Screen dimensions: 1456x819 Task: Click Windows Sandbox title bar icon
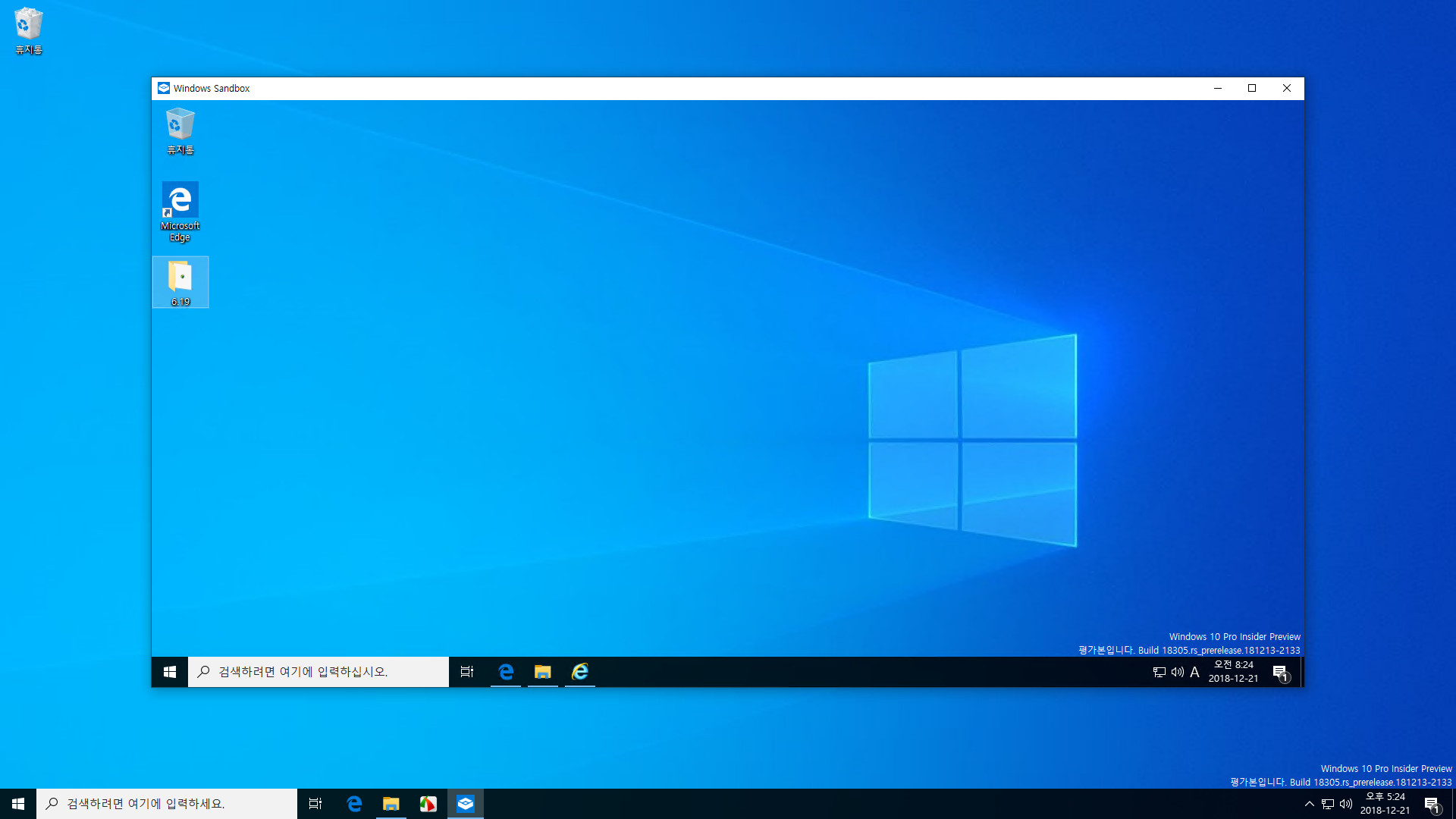click(164, 88)
